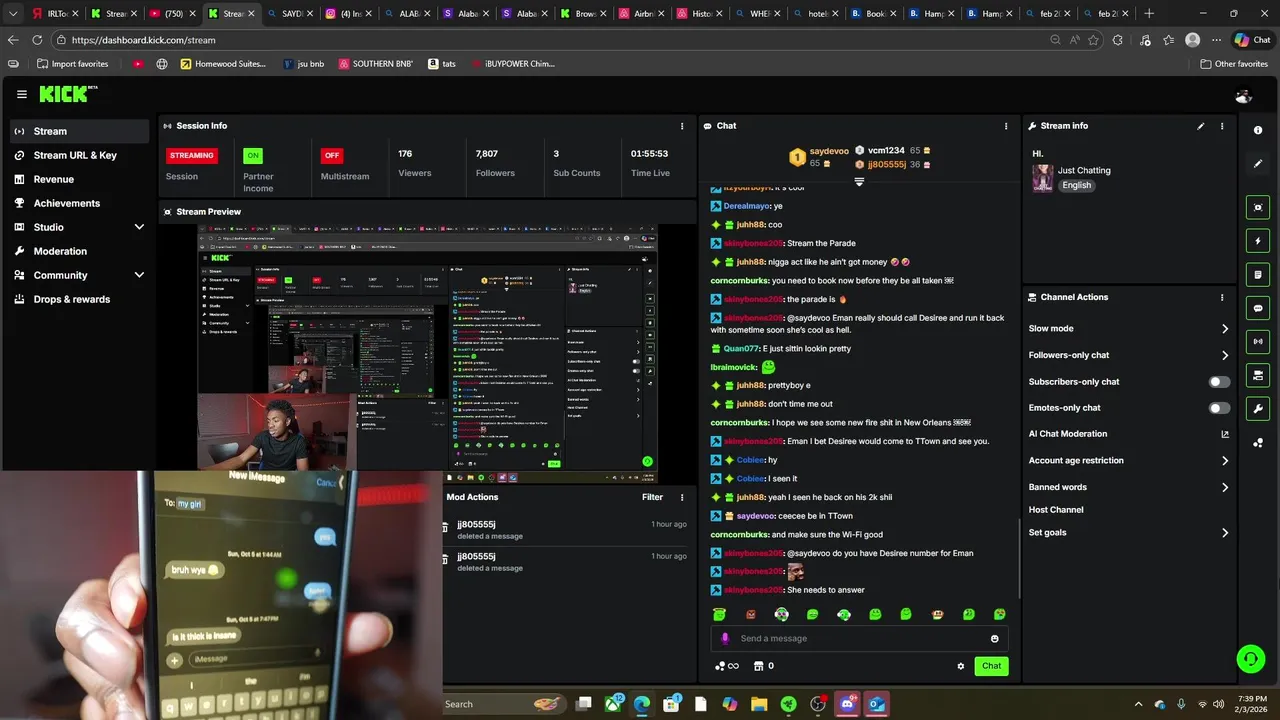This screenshot has height=720, width=1280.
Task: Open the shop icon below message box
Action: 759,666
